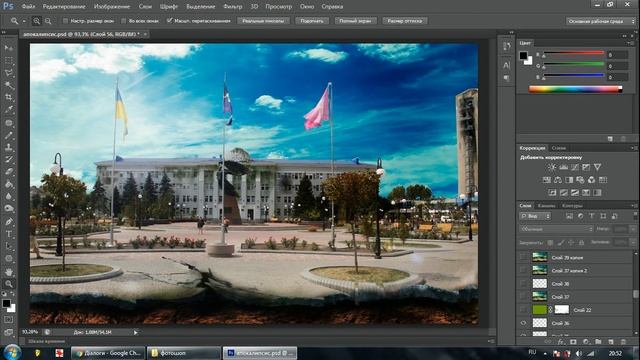The width and height of the screenshot is (640, 360).
Task: Click the 'Подогнать' button
Action: (x=312, y=21)
